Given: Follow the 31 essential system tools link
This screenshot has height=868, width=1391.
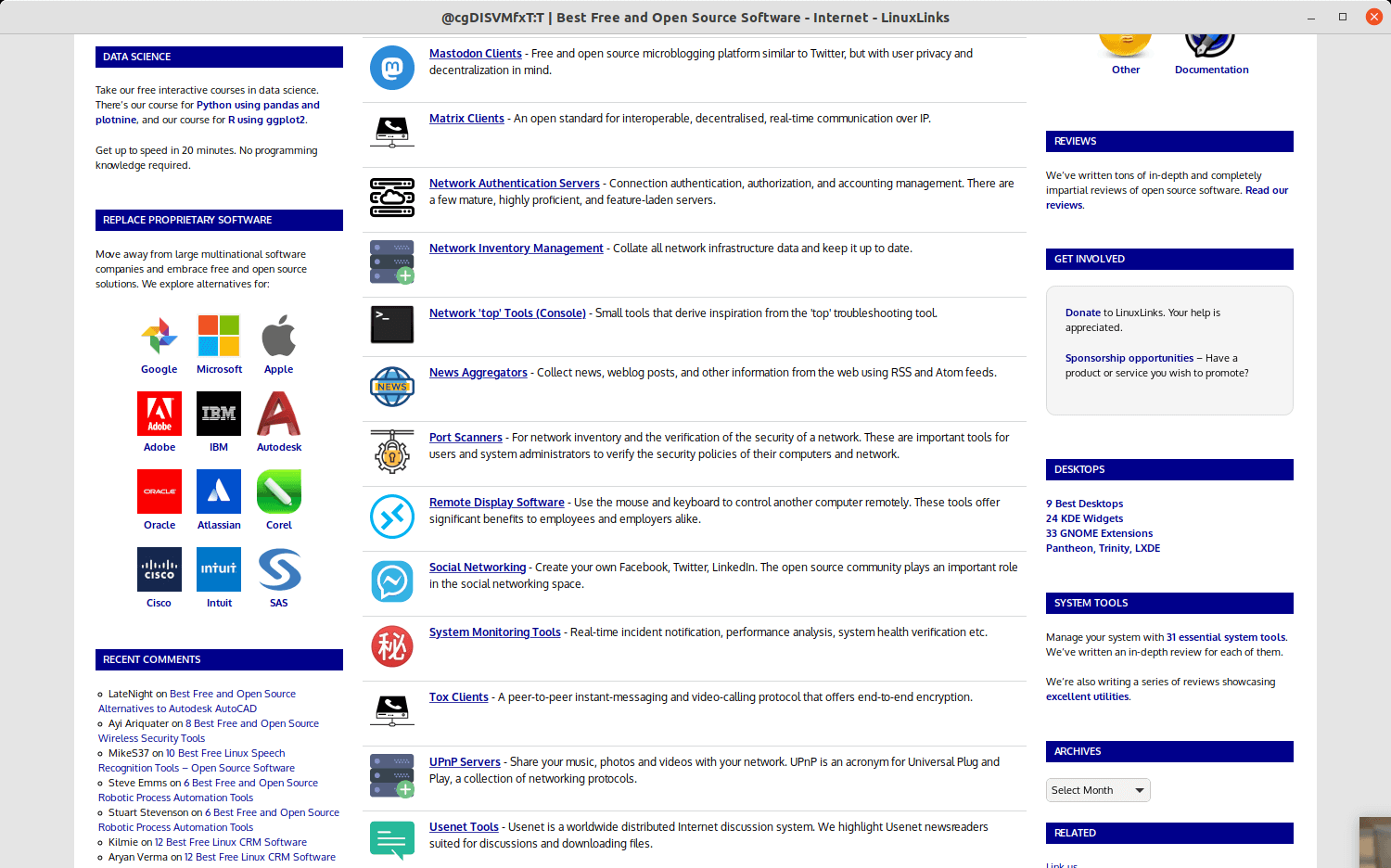Looking at the screenshot, I should click(x=1226, y=638).
